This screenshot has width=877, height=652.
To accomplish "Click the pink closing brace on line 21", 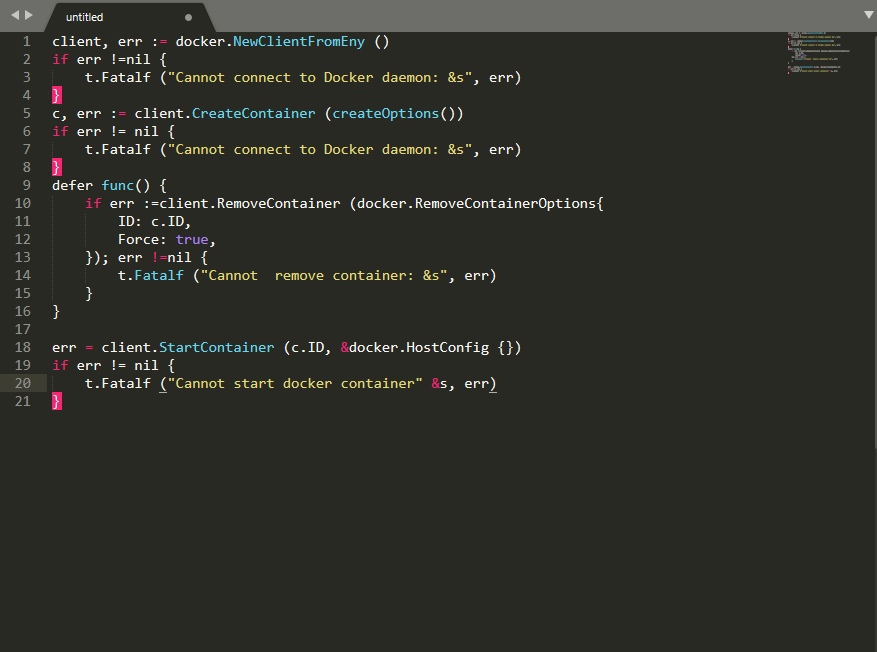I will tap(56, 401).
